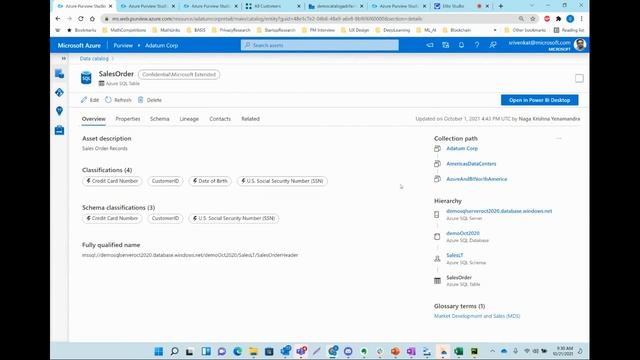
Task: Open the Management briefcase sidebar icon
Action: [x=59, y=130]
